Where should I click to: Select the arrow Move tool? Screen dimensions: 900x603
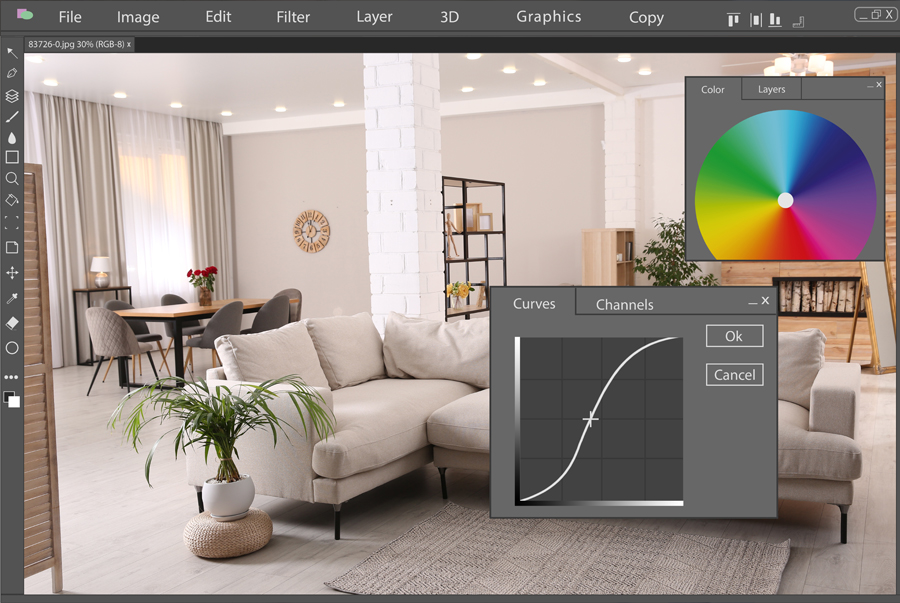coord(12,52)
